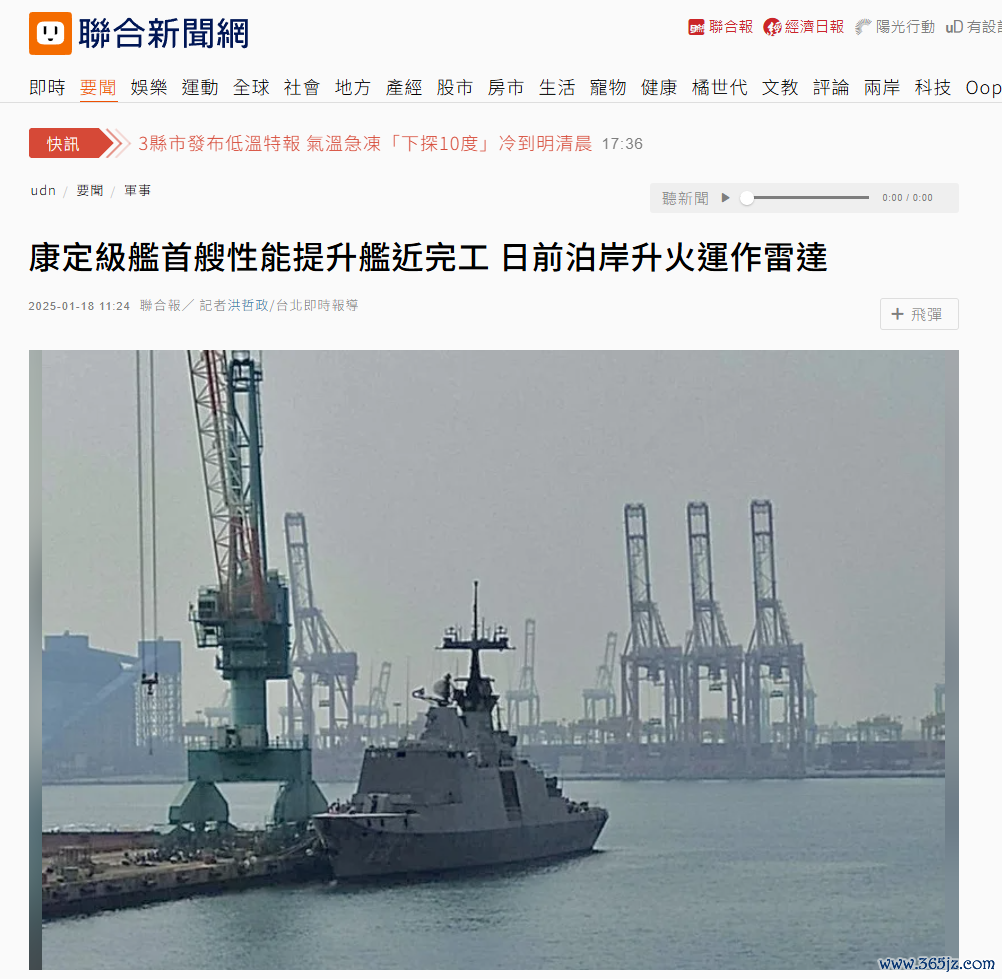The width and height of the screenshot is (1002, 979).
Task: Click reporter name 洪哲政 link
Action: pos(247,305)
